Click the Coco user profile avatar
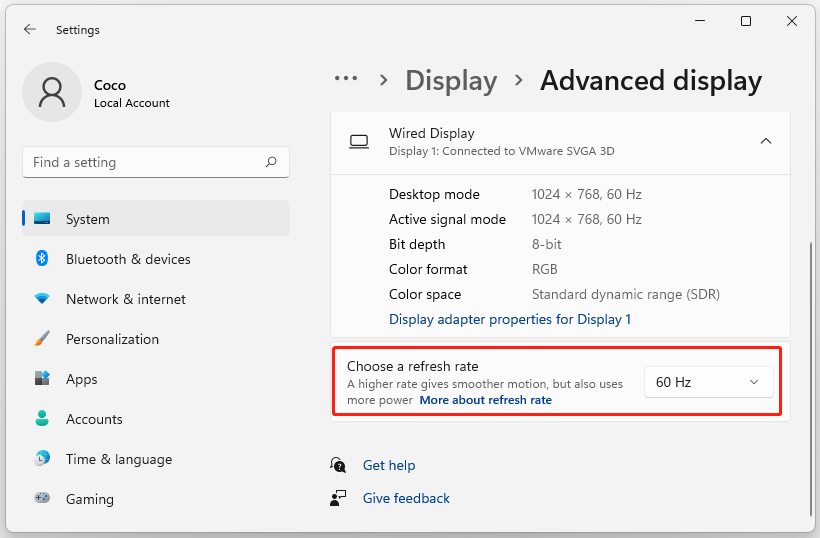Image resolution: width=820 pixels, height=538 pixels. click(52, 92)
